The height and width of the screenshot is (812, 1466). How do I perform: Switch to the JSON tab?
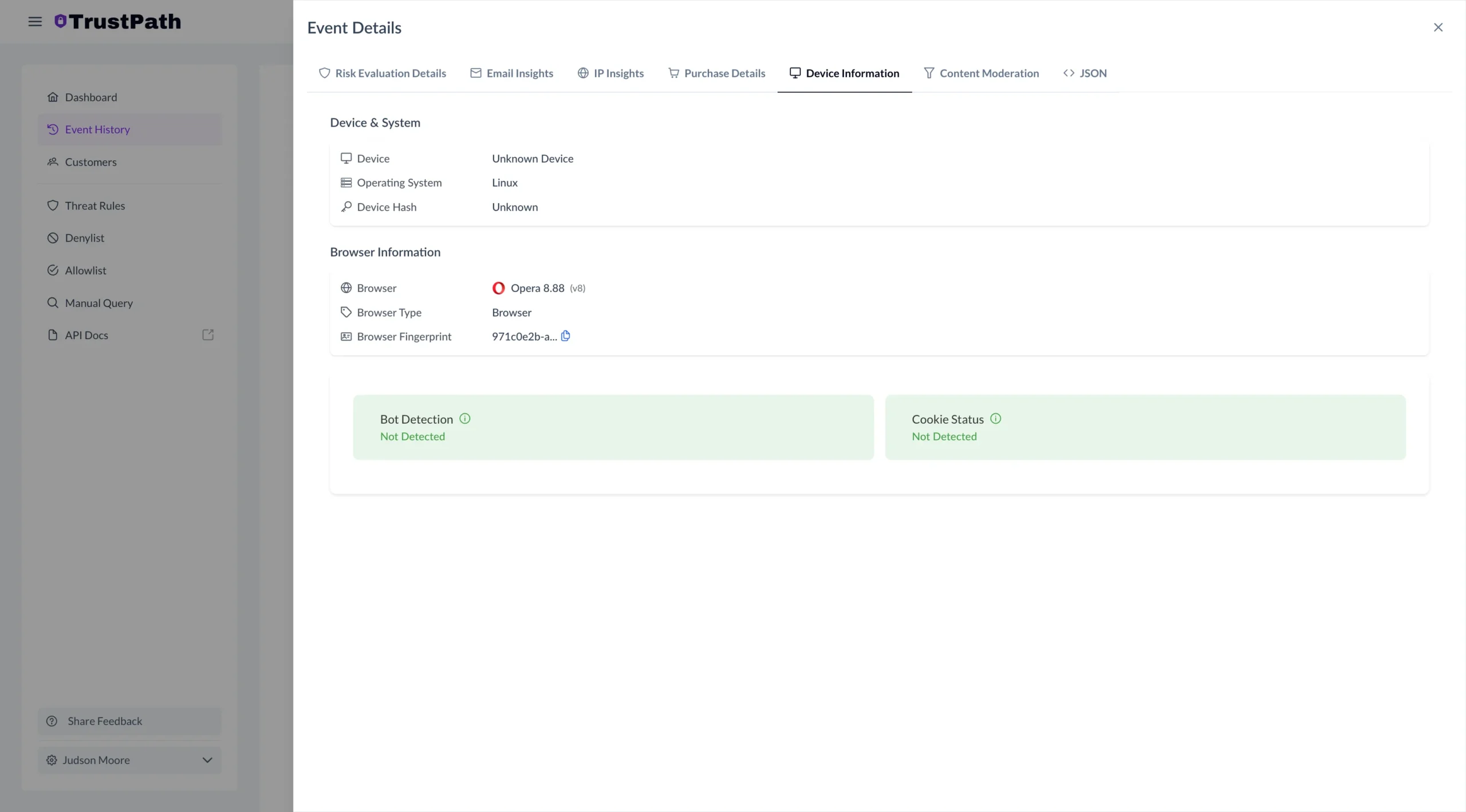(x=1085, y=73)
